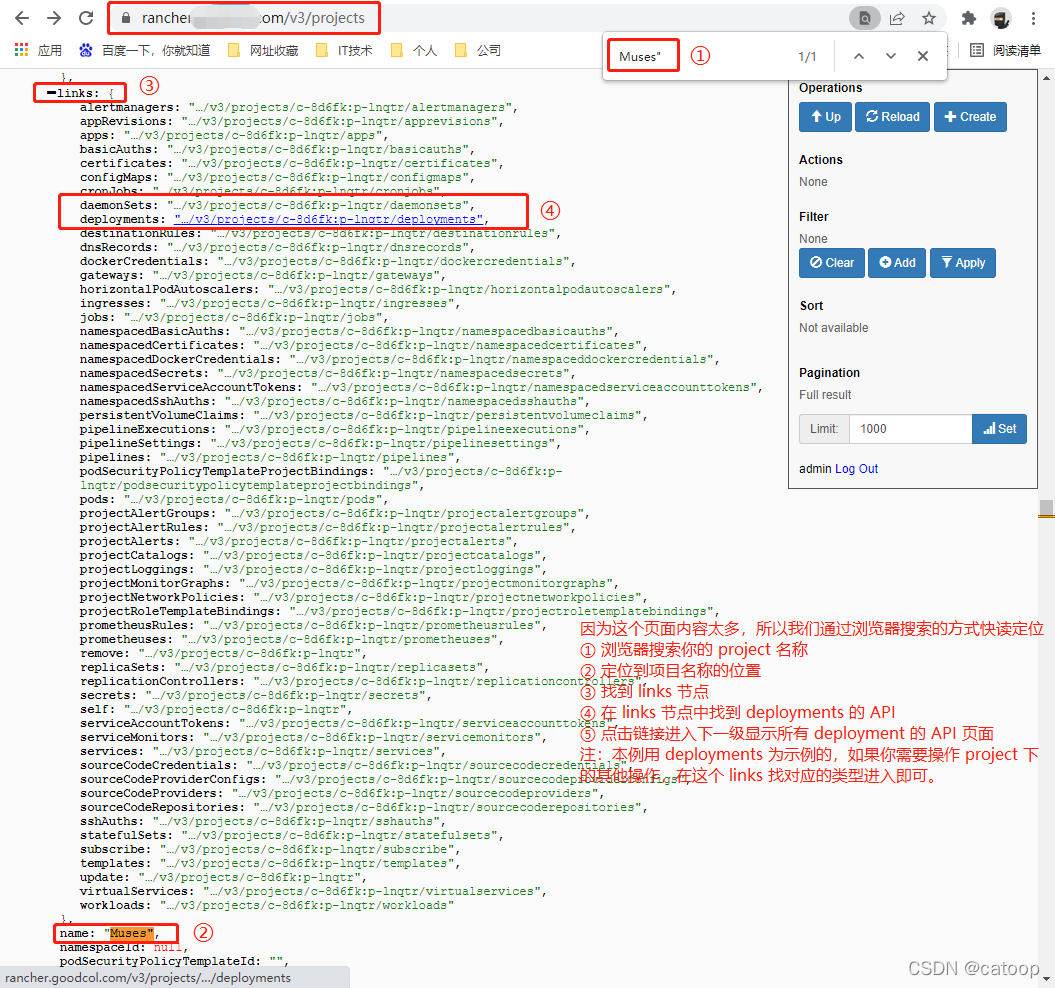Image resolution: width=1055 pixels, height=988 pixels.
Task: Open the 阅读清单 reading list
Action: tap(1005, 50)
